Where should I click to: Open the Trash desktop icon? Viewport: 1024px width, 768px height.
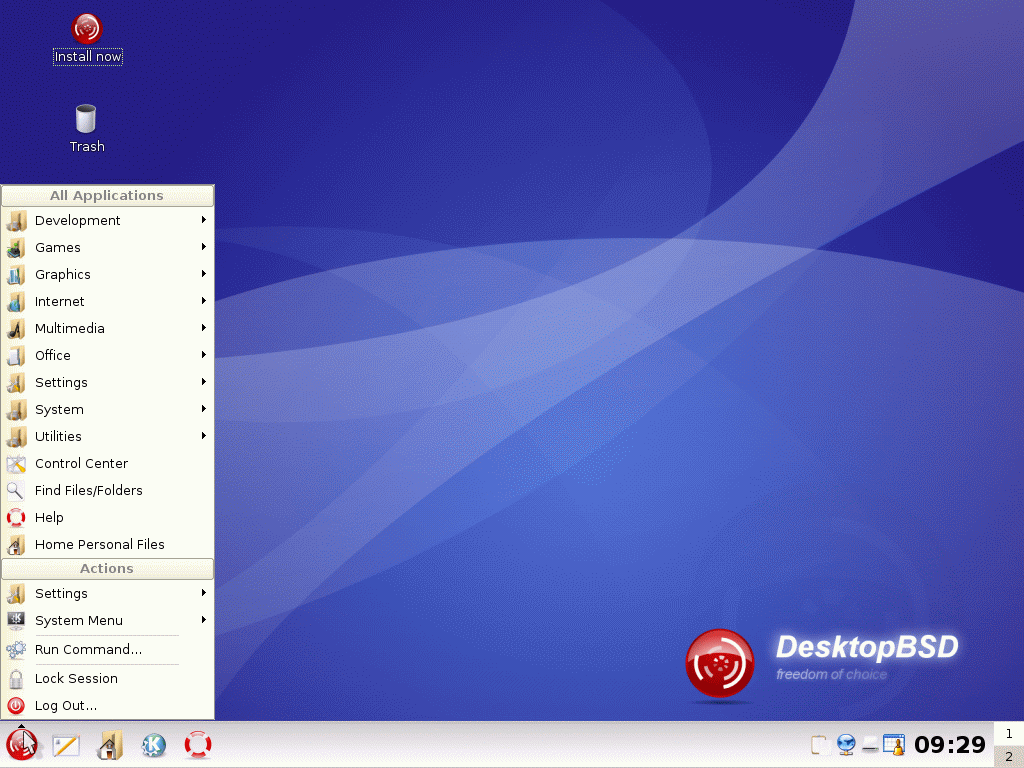coord(86,129)
